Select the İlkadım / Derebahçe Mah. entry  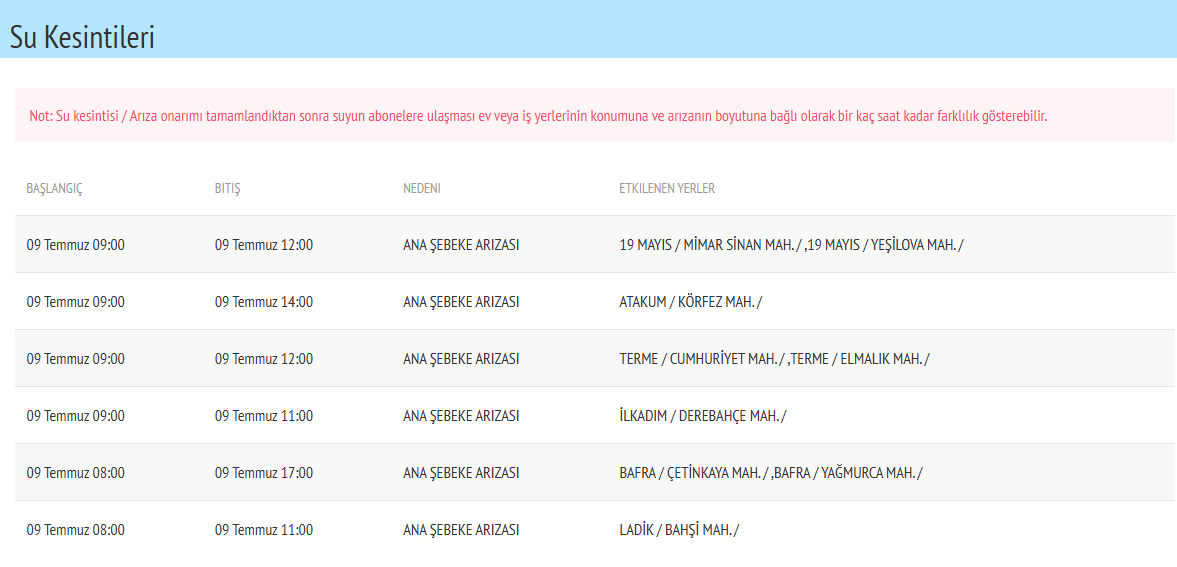(x=702, y=416)
